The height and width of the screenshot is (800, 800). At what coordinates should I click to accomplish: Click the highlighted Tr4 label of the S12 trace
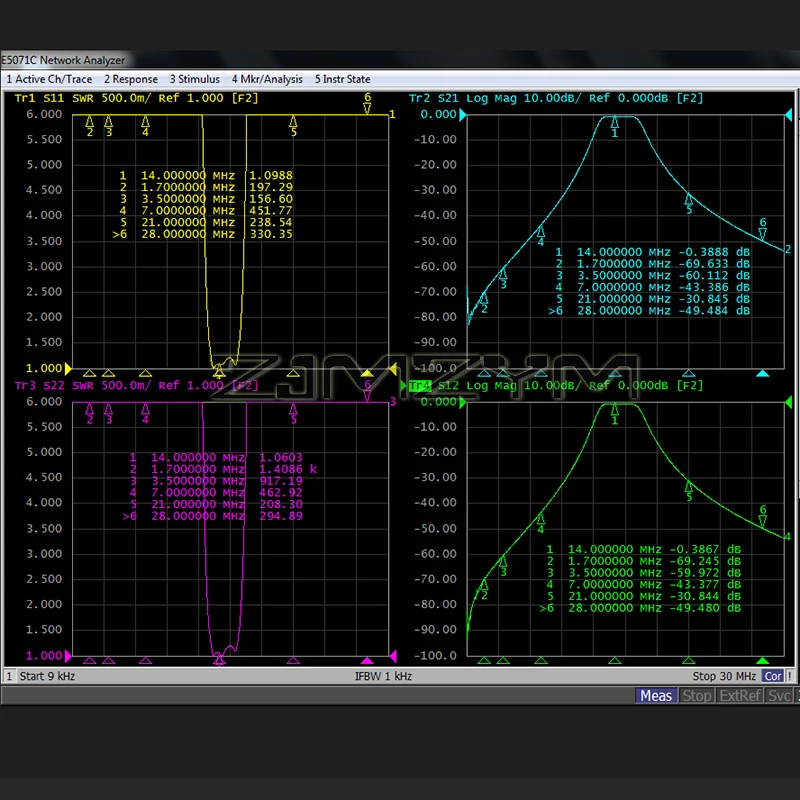pyautogui.click(x=420, y=386)
